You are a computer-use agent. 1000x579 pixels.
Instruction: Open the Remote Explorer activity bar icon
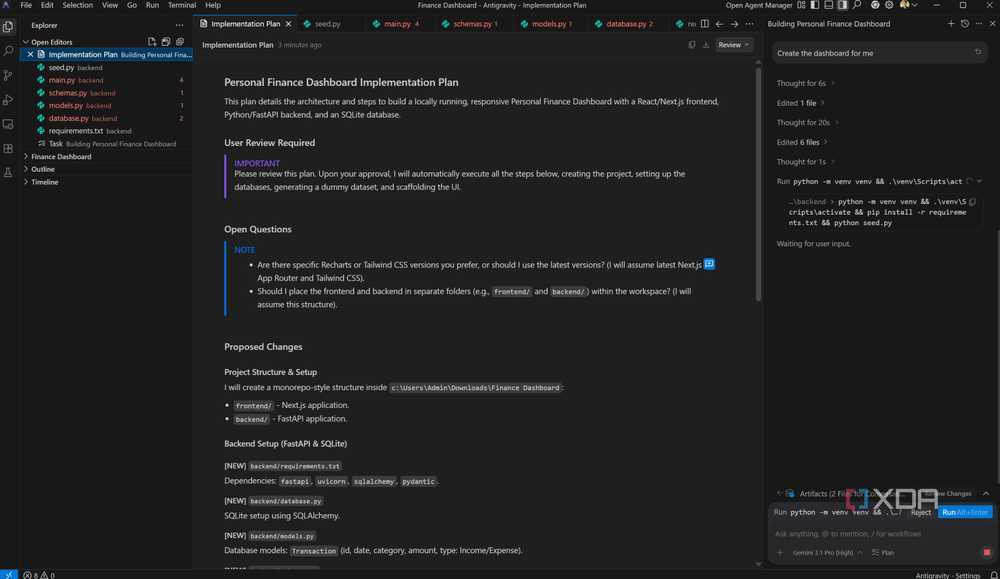point(8,124)
